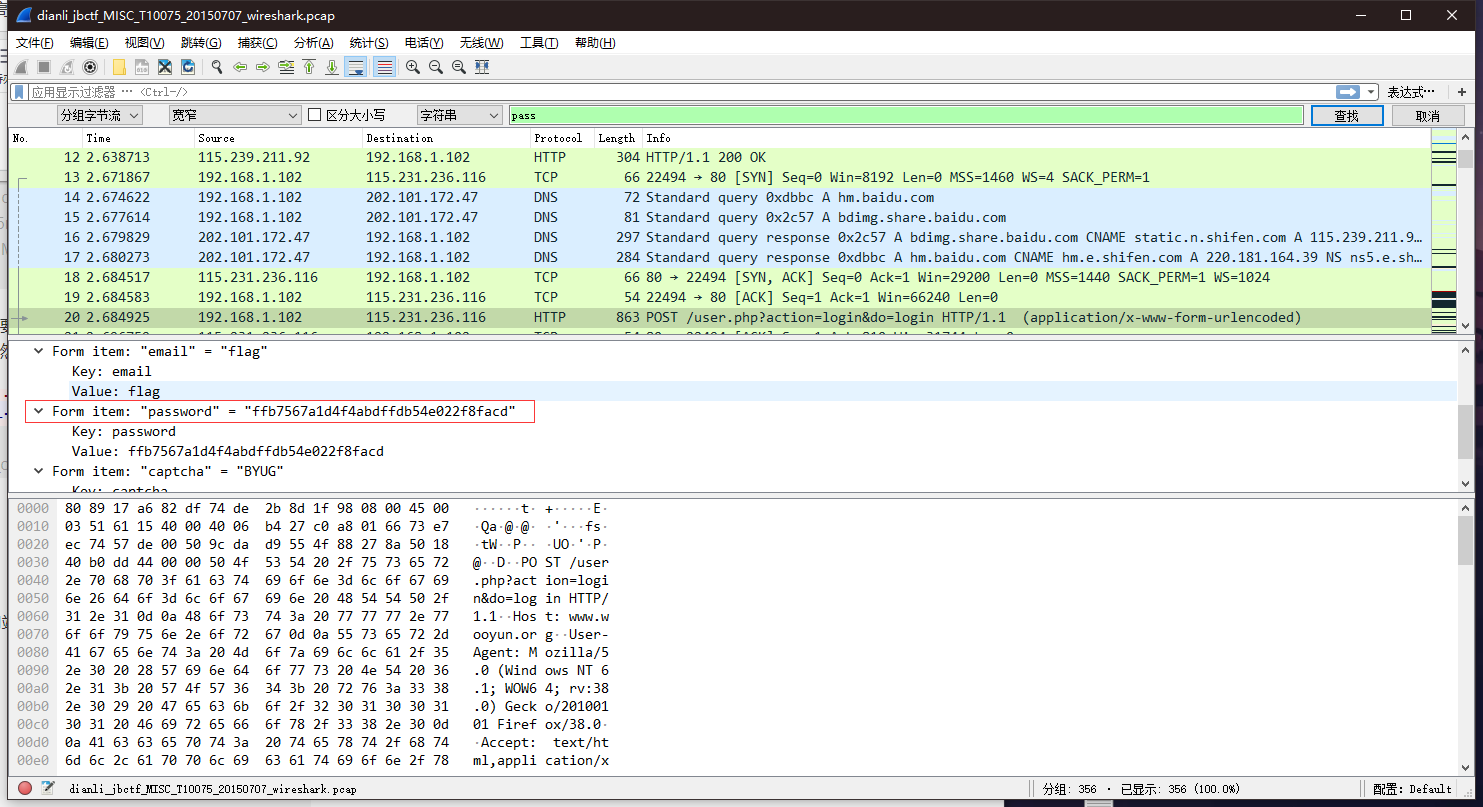1483x807 pixels.
Task: Click the reload capture file icon
Action: pos(187,67)
